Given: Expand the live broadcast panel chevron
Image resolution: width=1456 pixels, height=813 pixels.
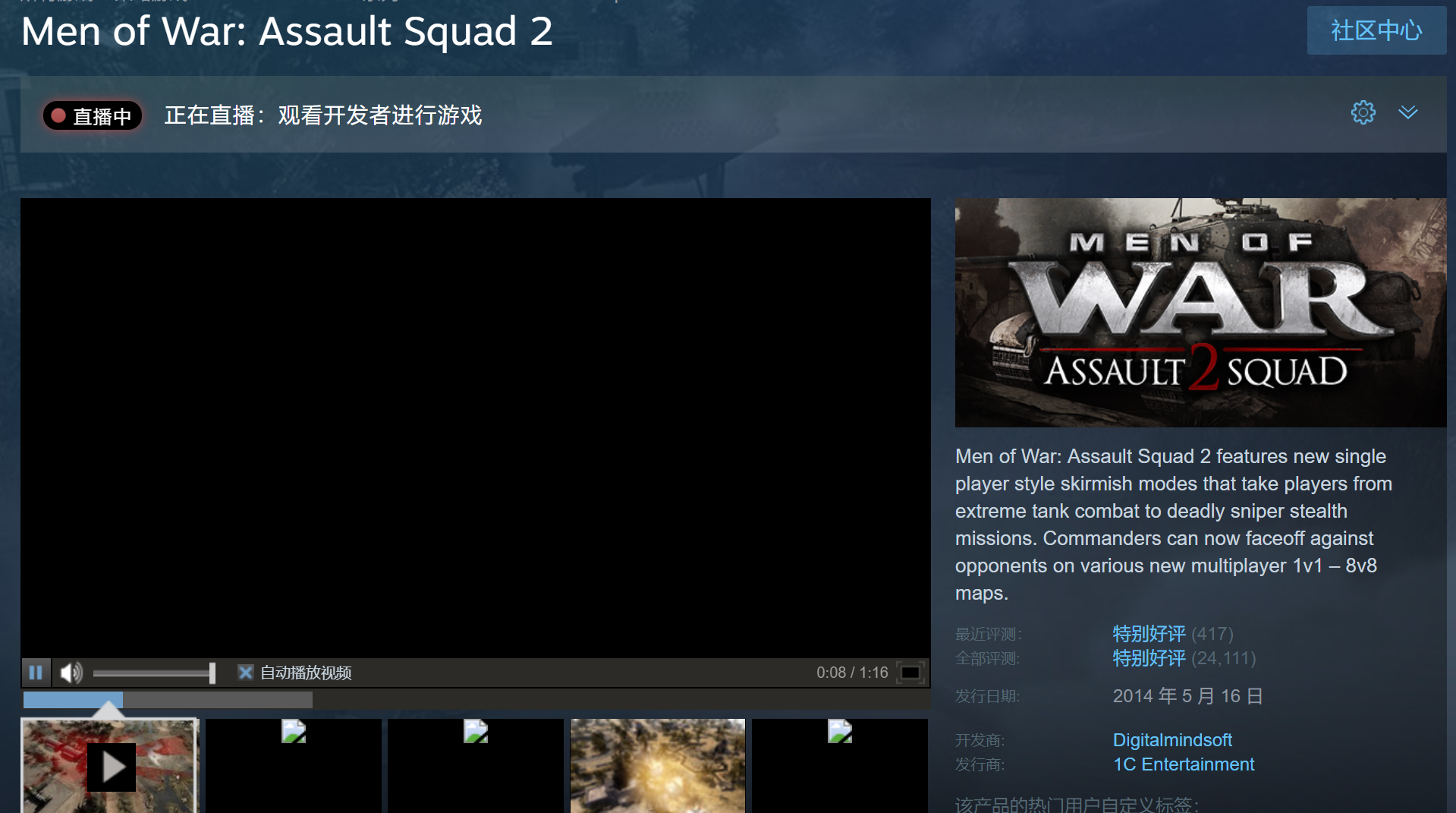Looking at the screenshot, I should [1408, 112].
